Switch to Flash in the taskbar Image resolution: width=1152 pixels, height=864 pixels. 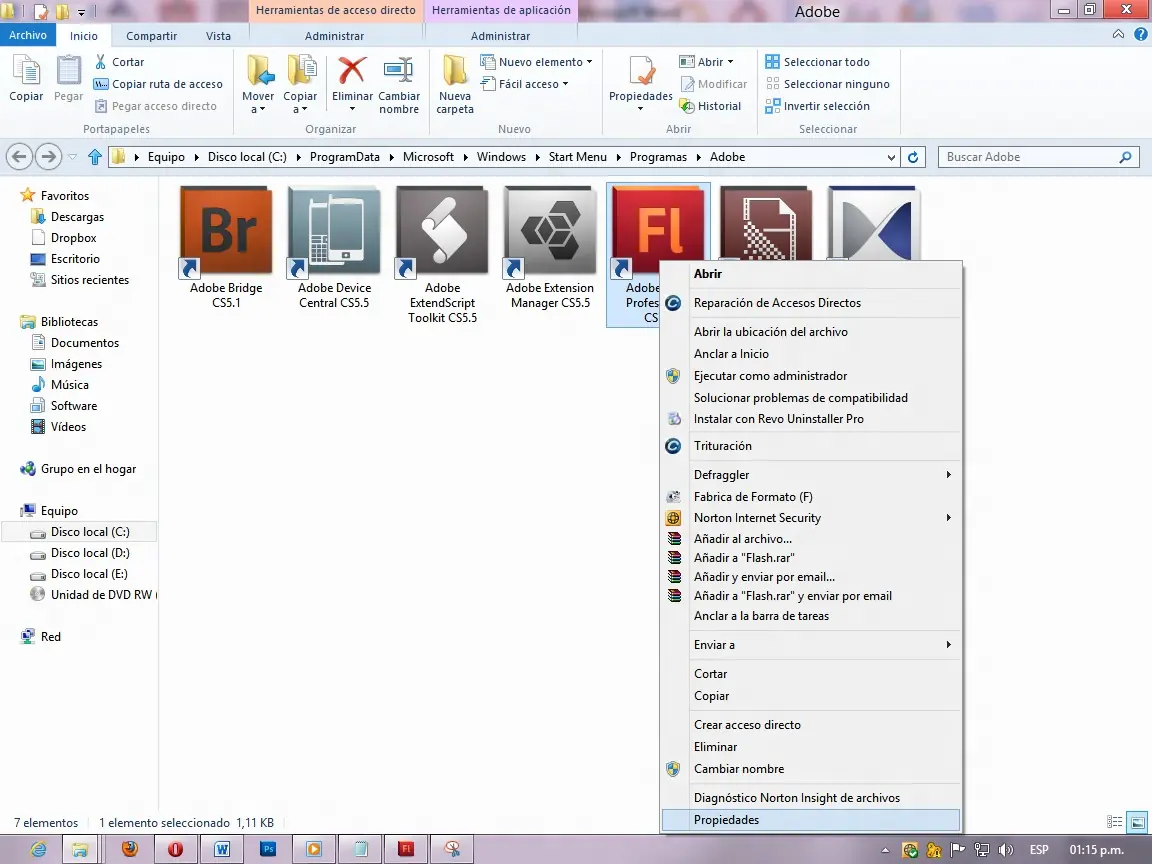406,849
